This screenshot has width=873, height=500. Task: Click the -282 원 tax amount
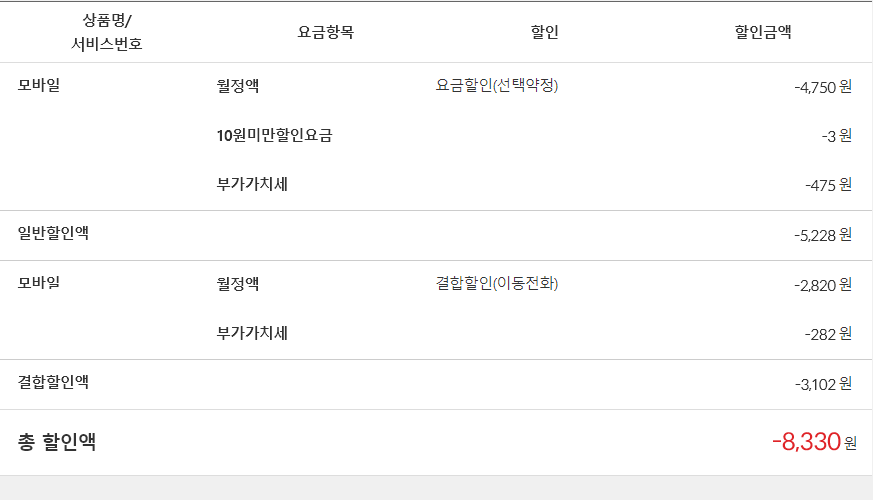(827, 334)
